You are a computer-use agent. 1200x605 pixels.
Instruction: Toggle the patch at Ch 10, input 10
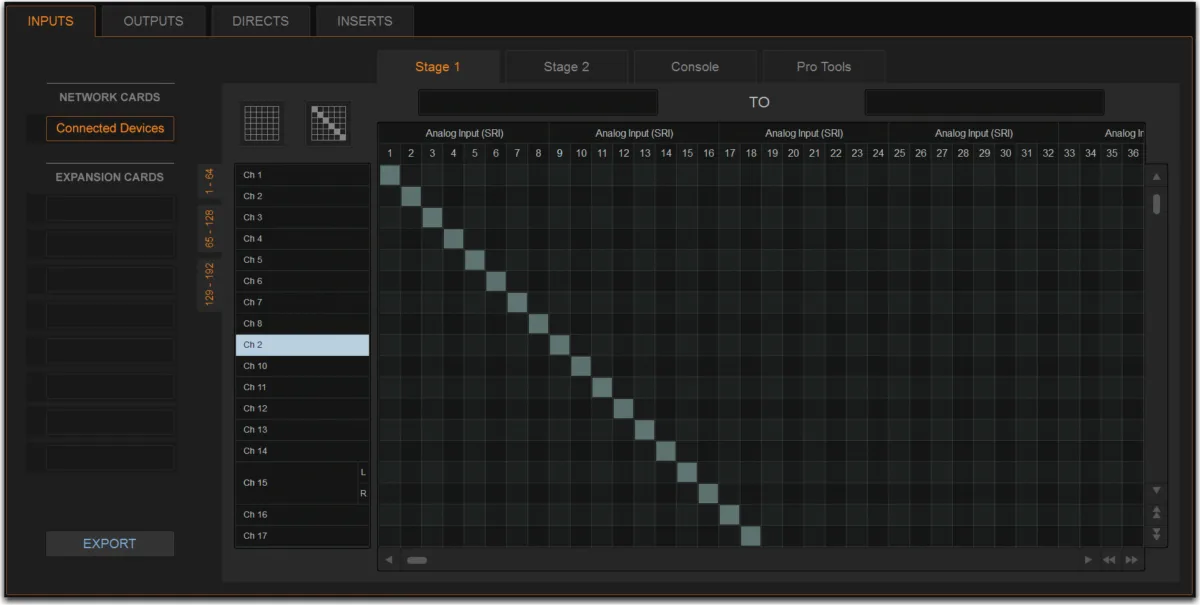581,366
